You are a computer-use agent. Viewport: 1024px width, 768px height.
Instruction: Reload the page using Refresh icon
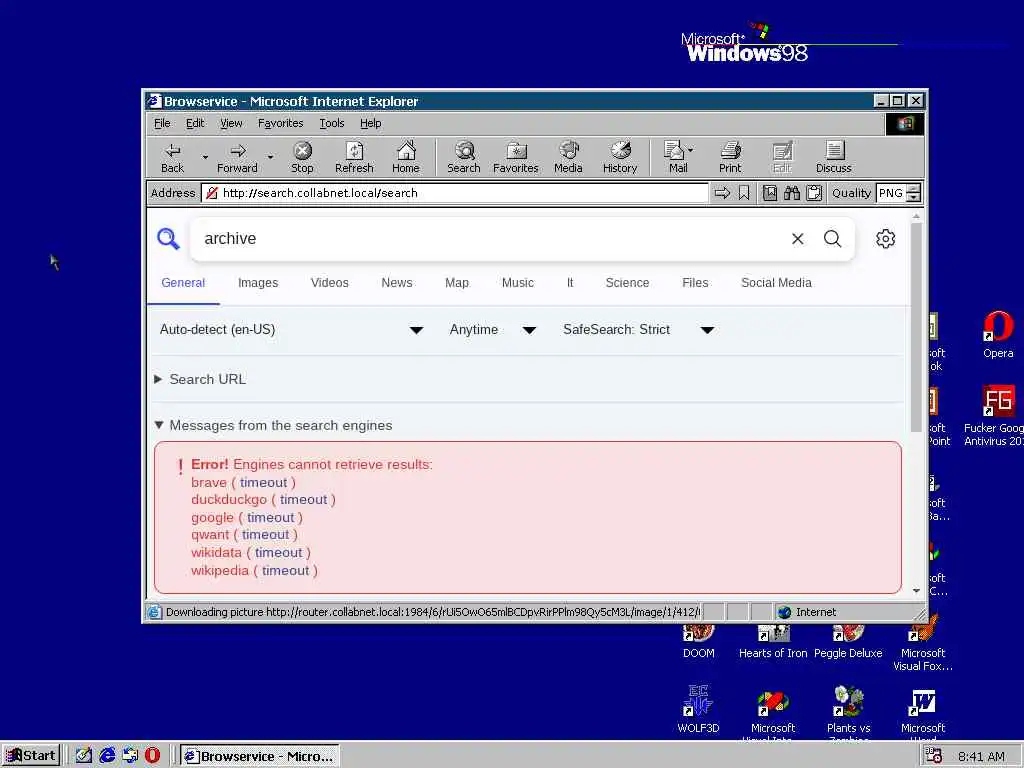[x=354, y=158]
